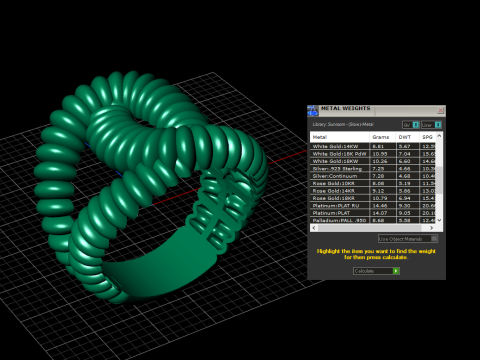Select the Palladium:PALL .950 row

(373, 220)
